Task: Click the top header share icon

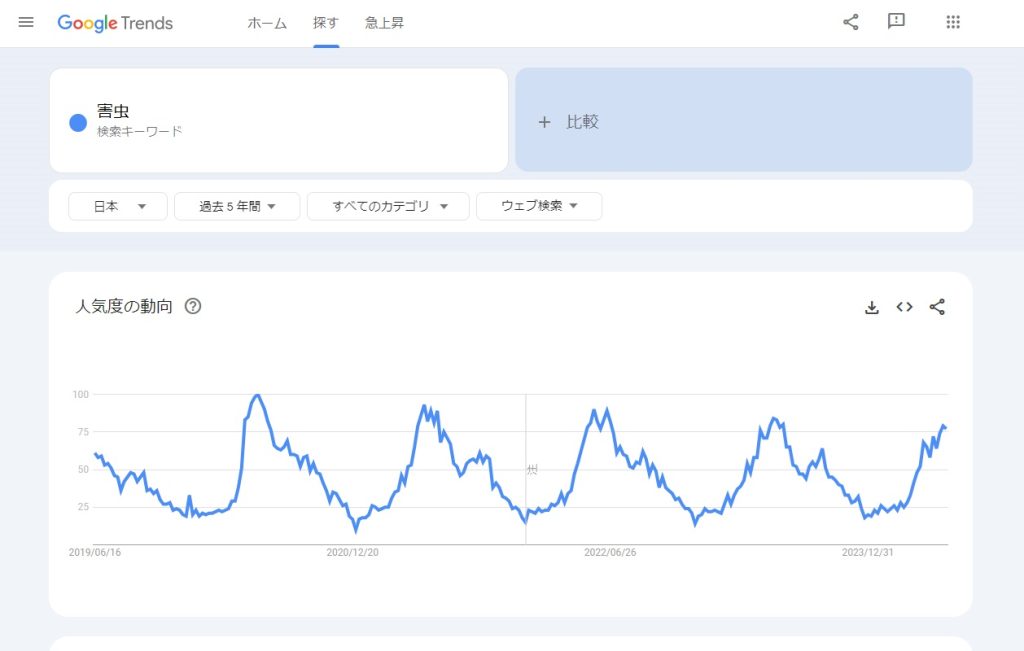Action: 851,22
